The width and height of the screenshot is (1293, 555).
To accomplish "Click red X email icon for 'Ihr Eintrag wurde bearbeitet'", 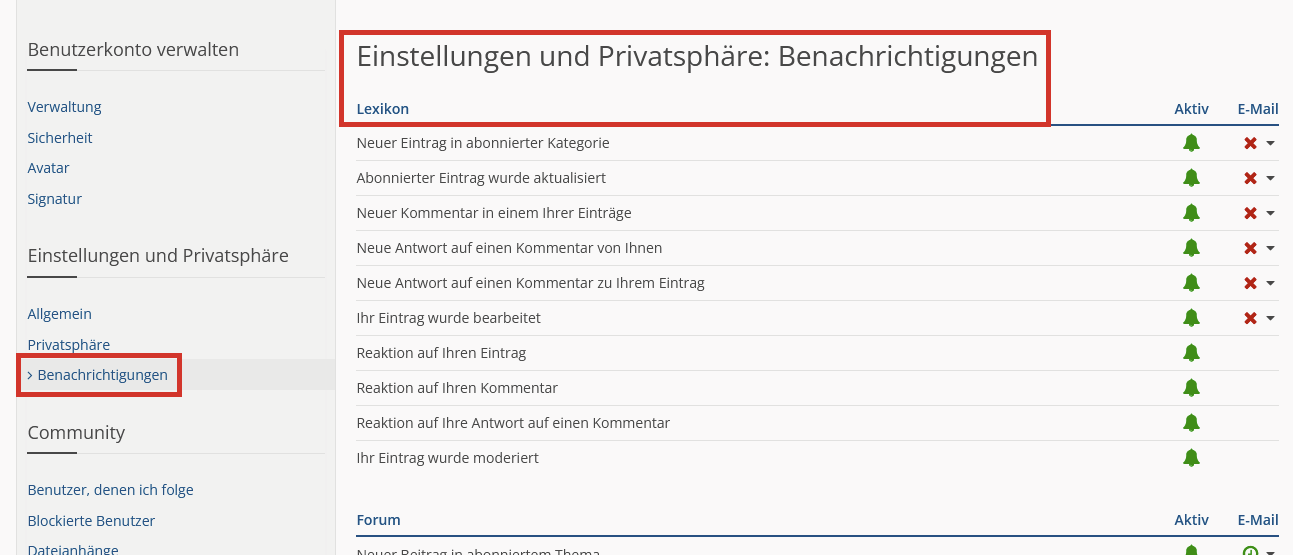I will 1250,318.
